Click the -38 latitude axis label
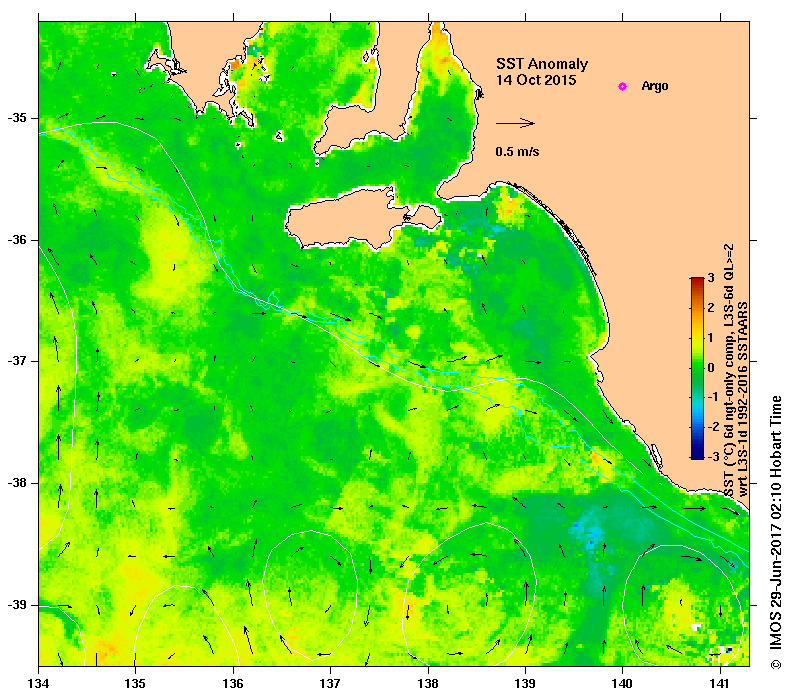The height and width of the screenshot is (700, 791). click(16, 483)
